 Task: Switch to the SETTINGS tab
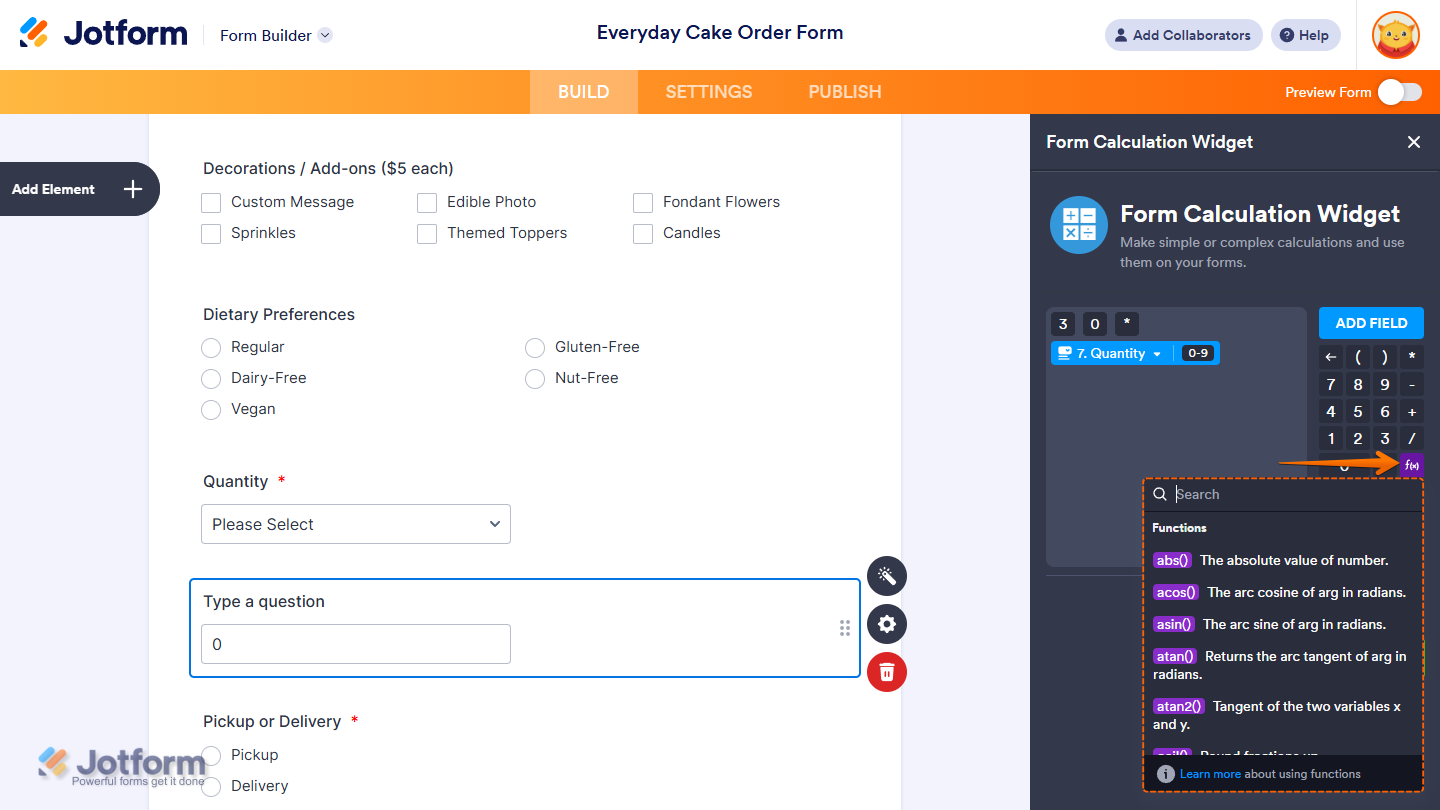[708, 91]
